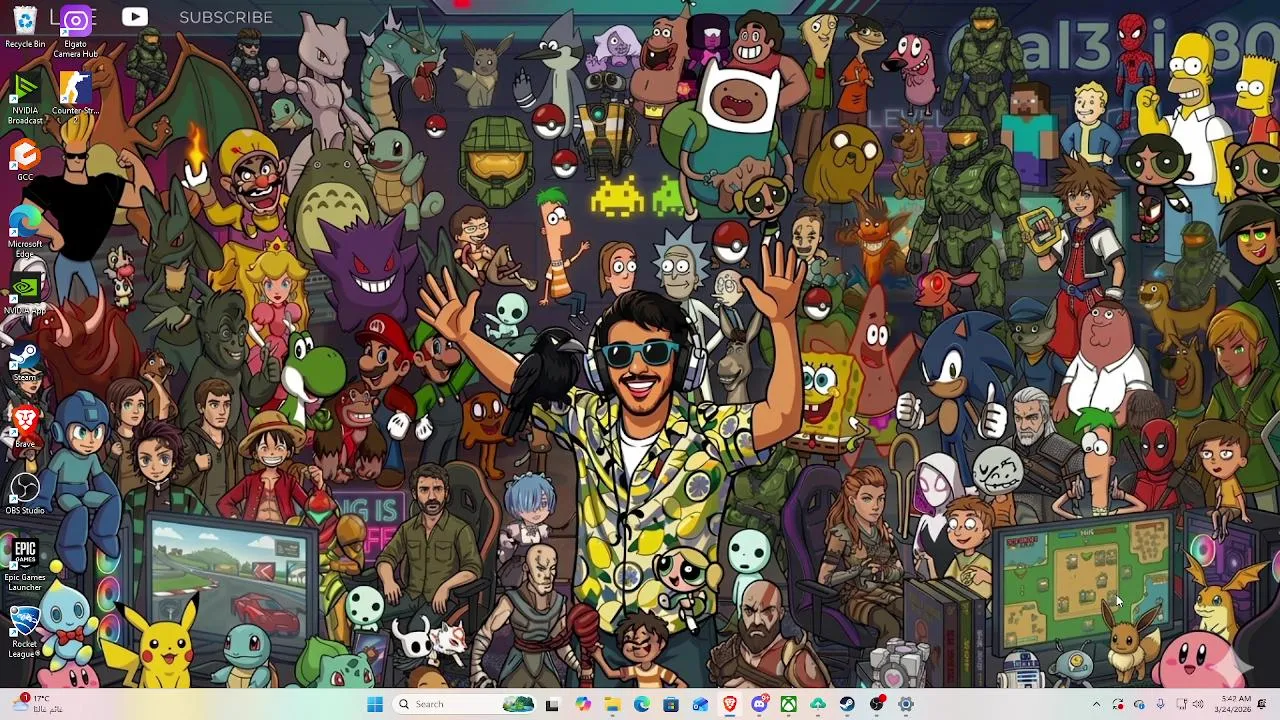This screenshot has width=1280, height=720.
Task: Expand the hidden system tray icons
Action: 1096,704
